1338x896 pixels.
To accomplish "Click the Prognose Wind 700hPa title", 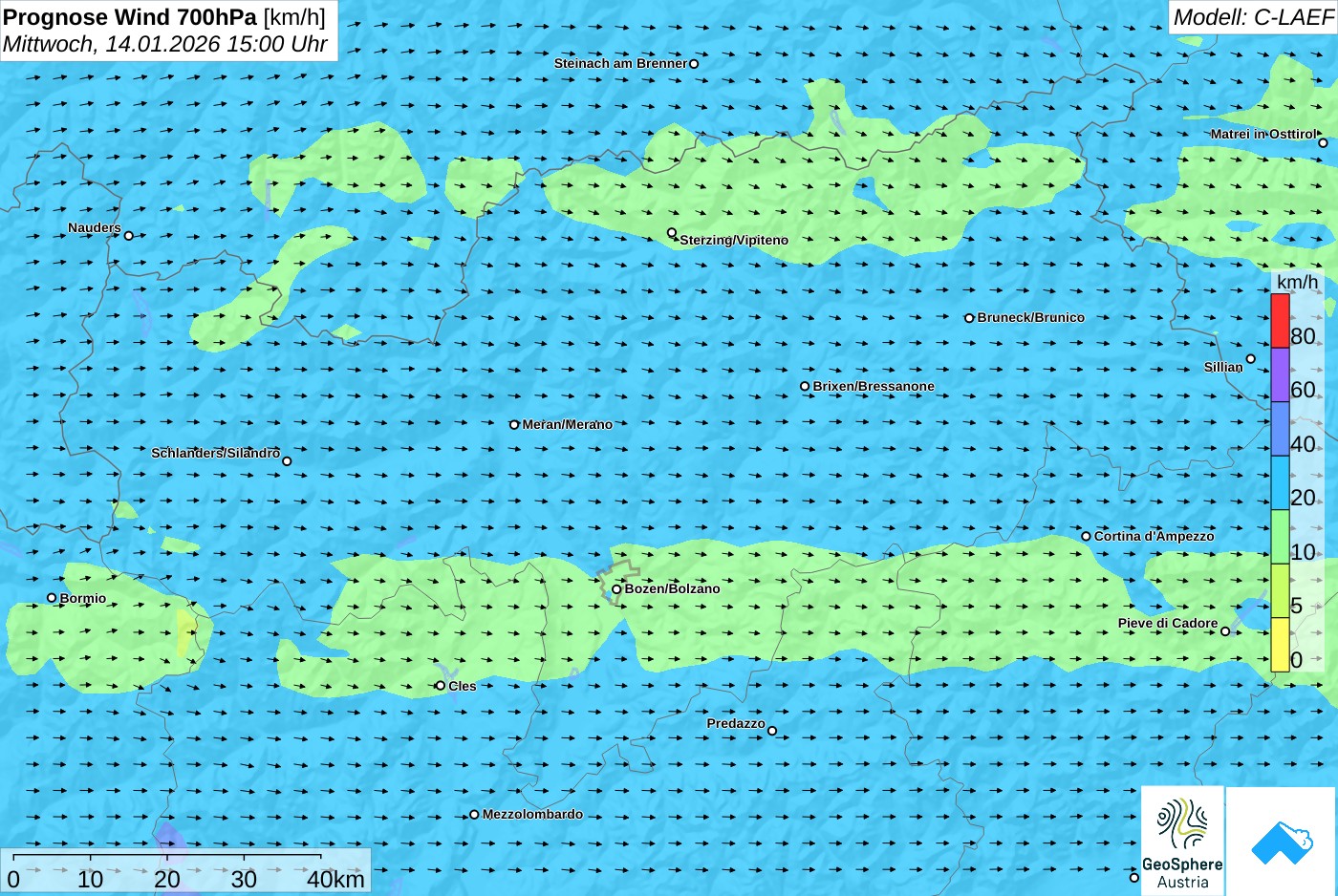I will point(130,16).
